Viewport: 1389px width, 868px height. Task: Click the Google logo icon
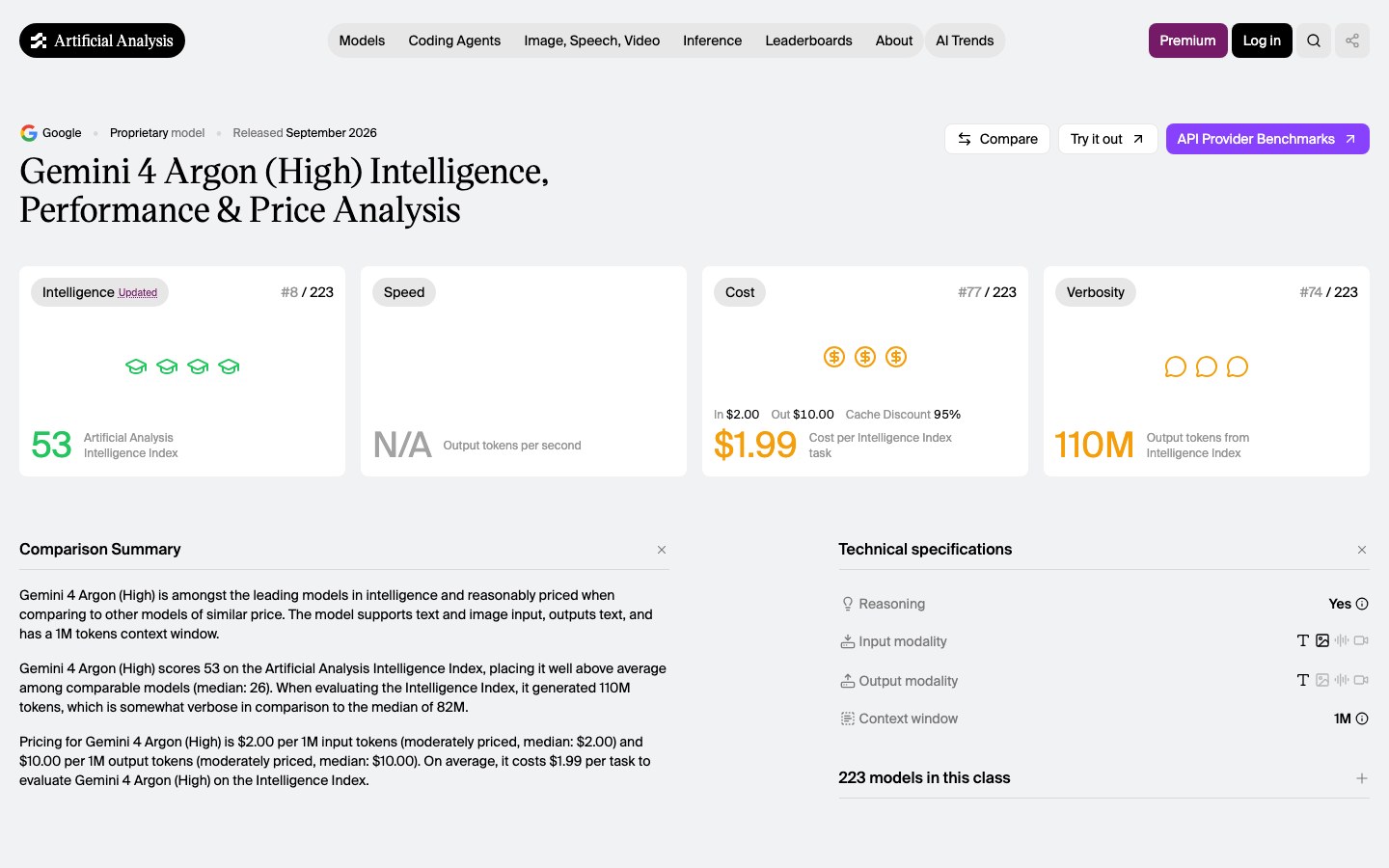pyautogui.click(x=29, y=133)
